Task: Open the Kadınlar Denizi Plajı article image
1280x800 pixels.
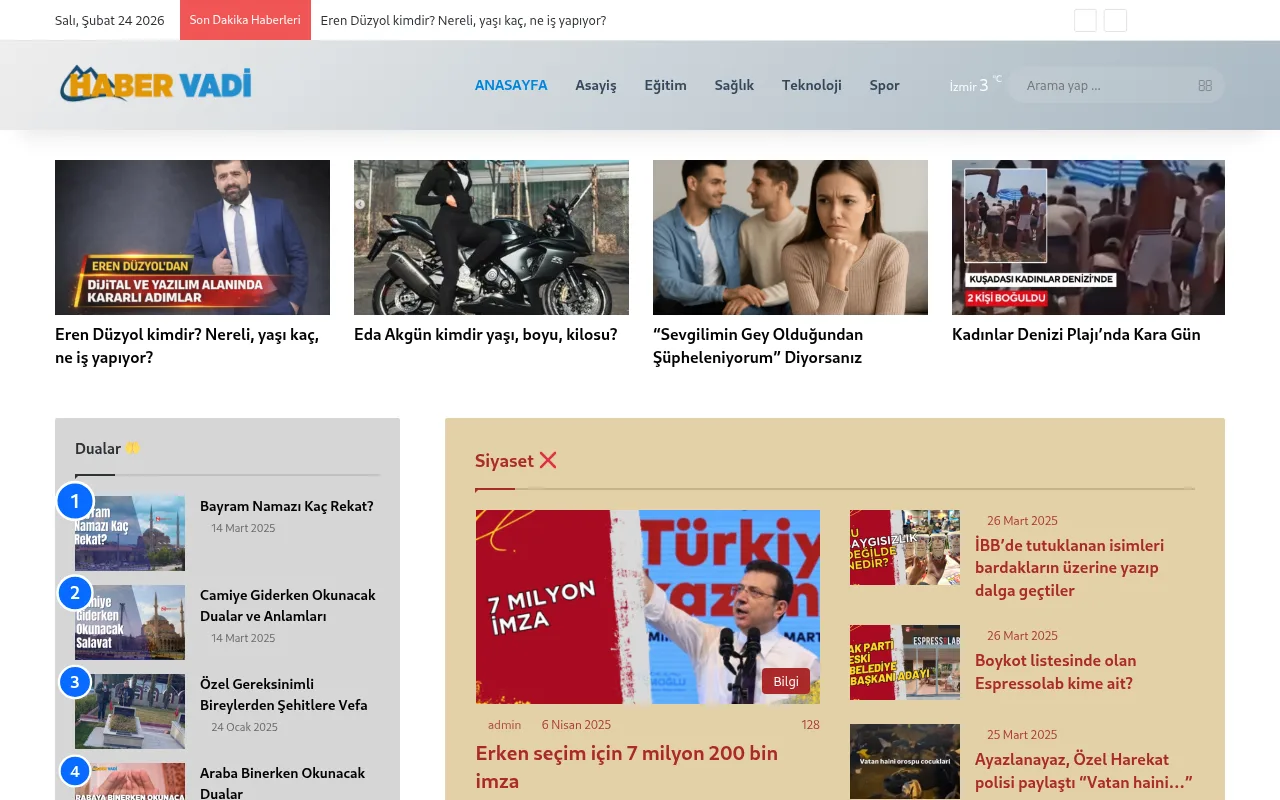Action: (1088, 237)
